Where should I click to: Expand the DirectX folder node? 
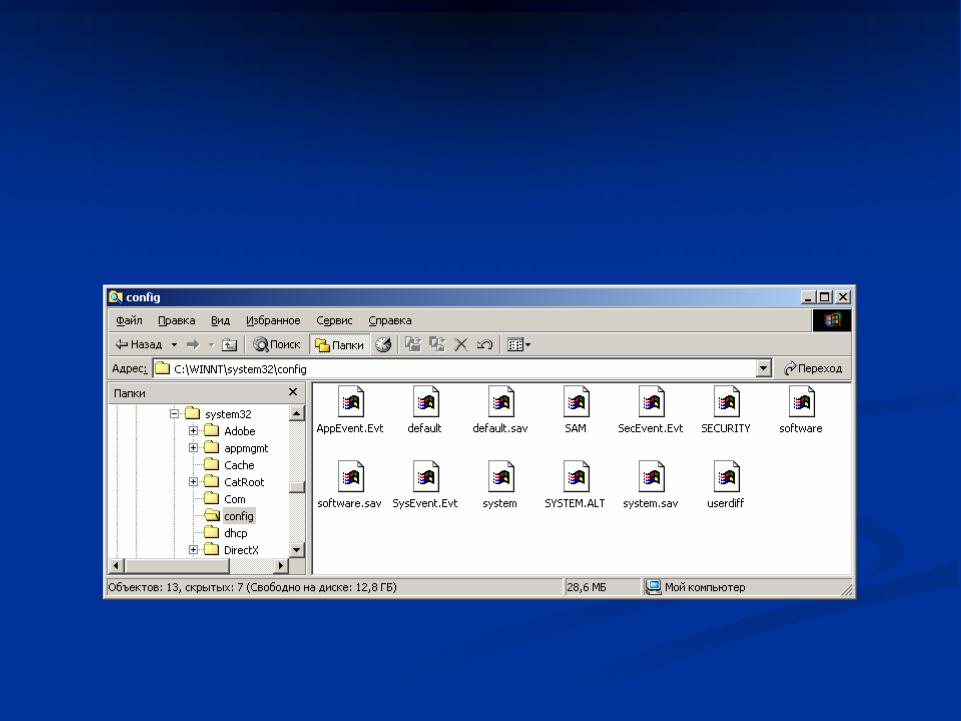tap(193, 550)
